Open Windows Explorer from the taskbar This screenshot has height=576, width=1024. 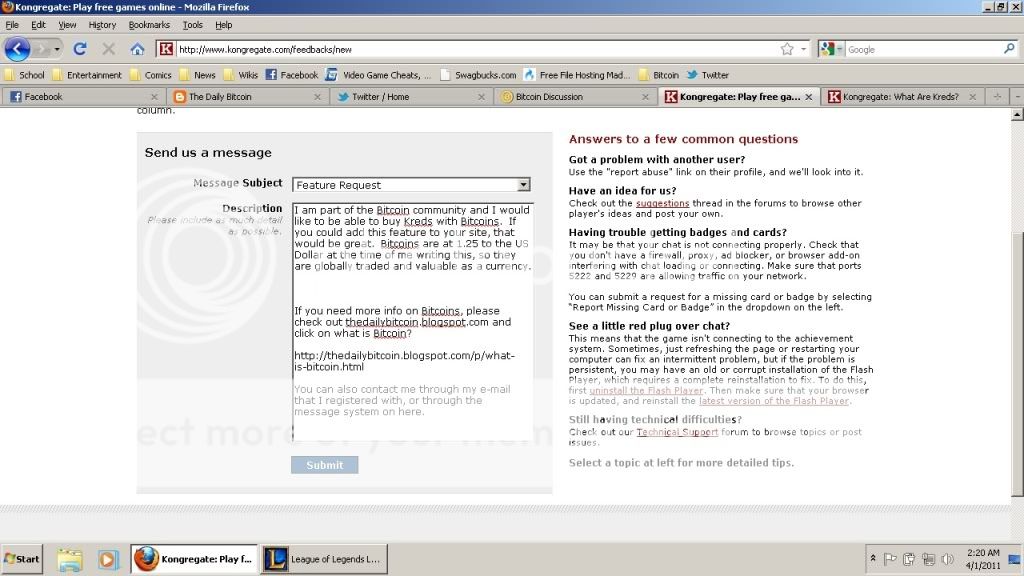tap(69, 559)
